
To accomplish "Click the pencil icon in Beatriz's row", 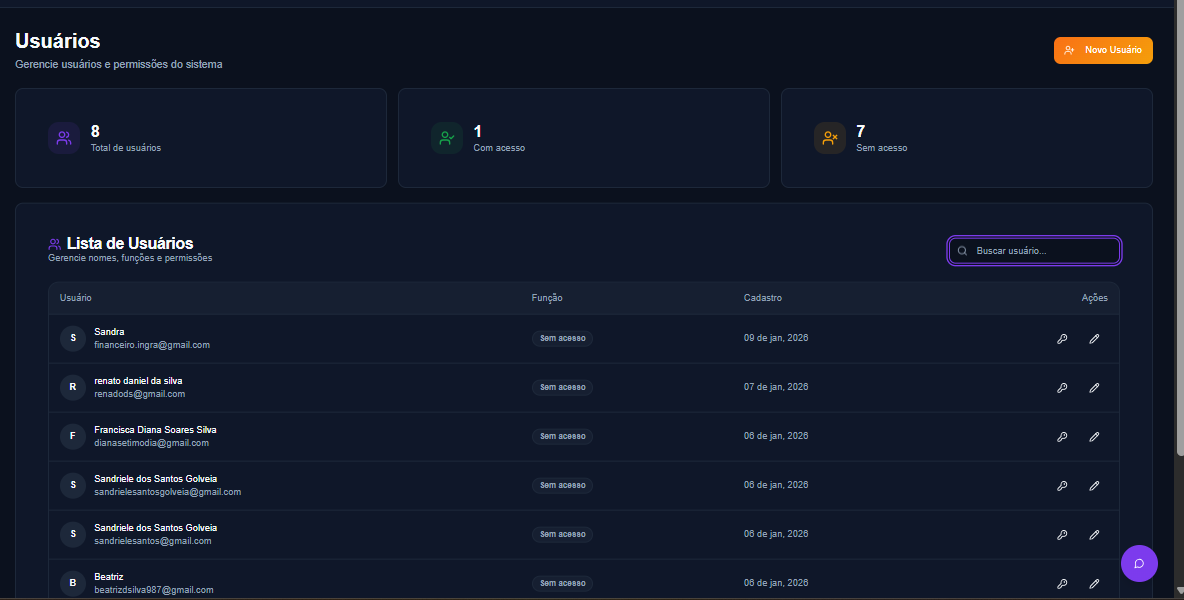I will (x=1094, y=583).
